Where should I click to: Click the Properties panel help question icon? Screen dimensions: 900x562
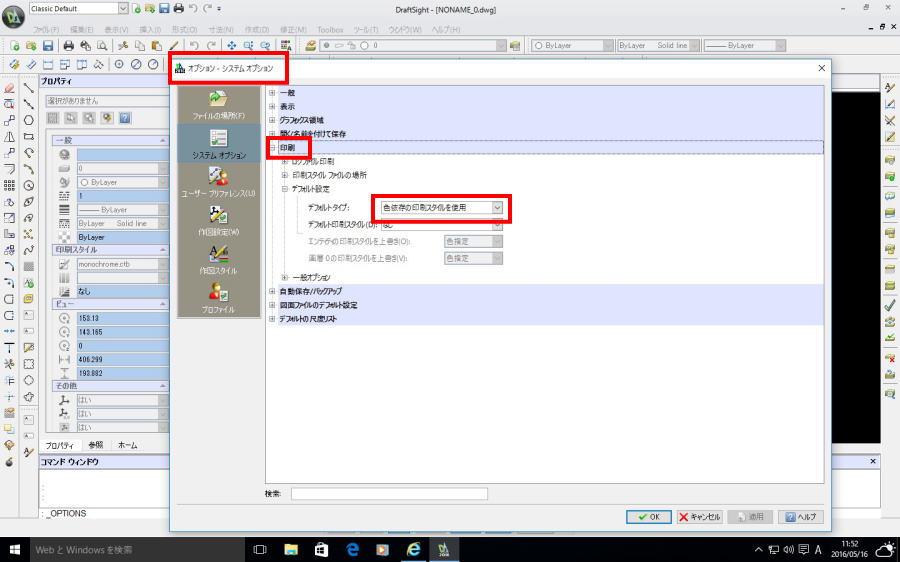tap(125, 118)
